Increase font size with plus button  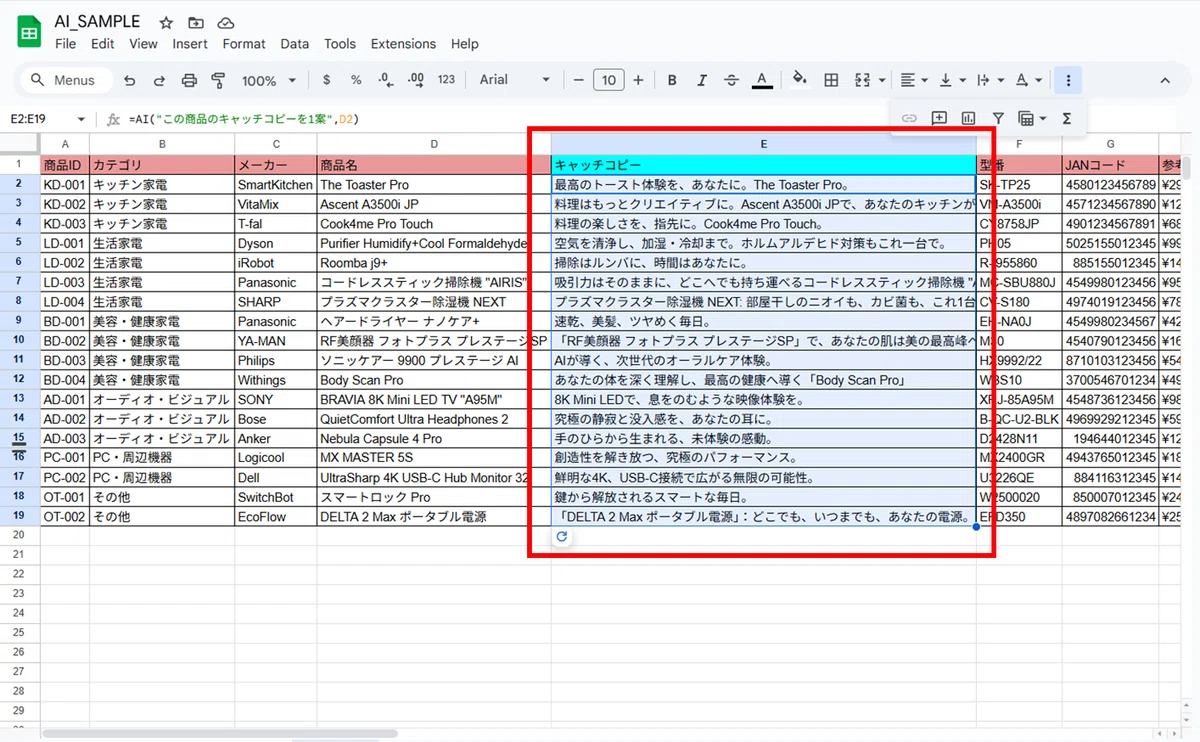click(638, 80)
